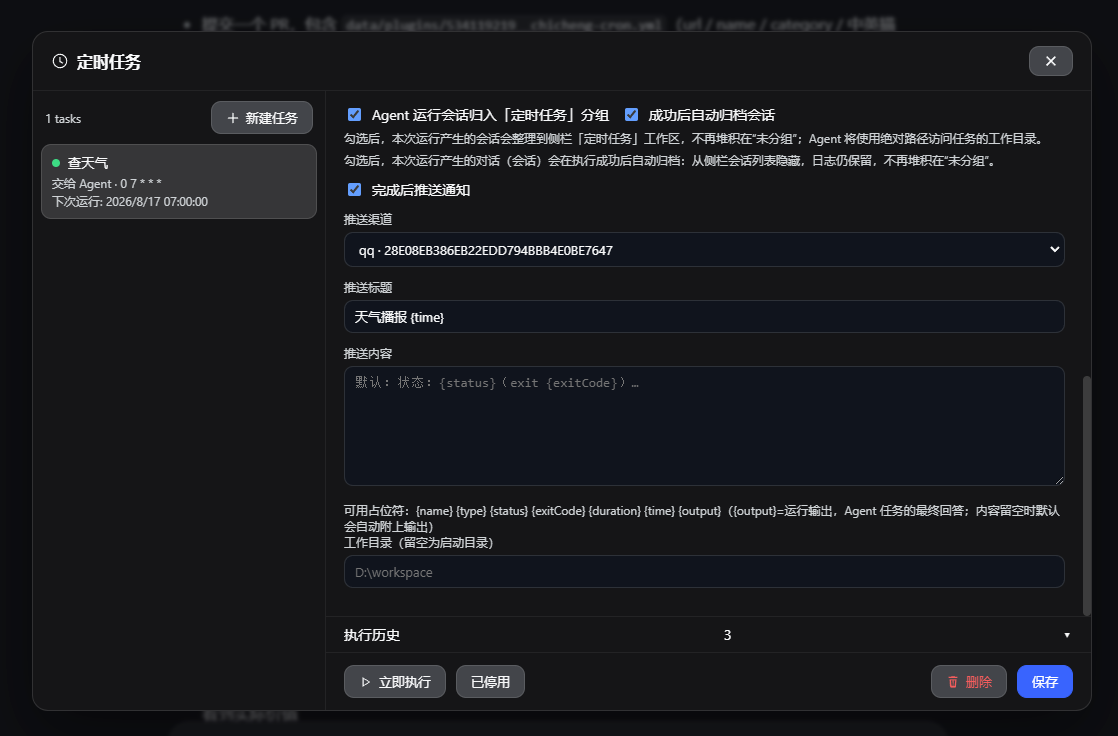
Task: Click the 推送内容 textarea resize grip
Action: (1059, 480)
